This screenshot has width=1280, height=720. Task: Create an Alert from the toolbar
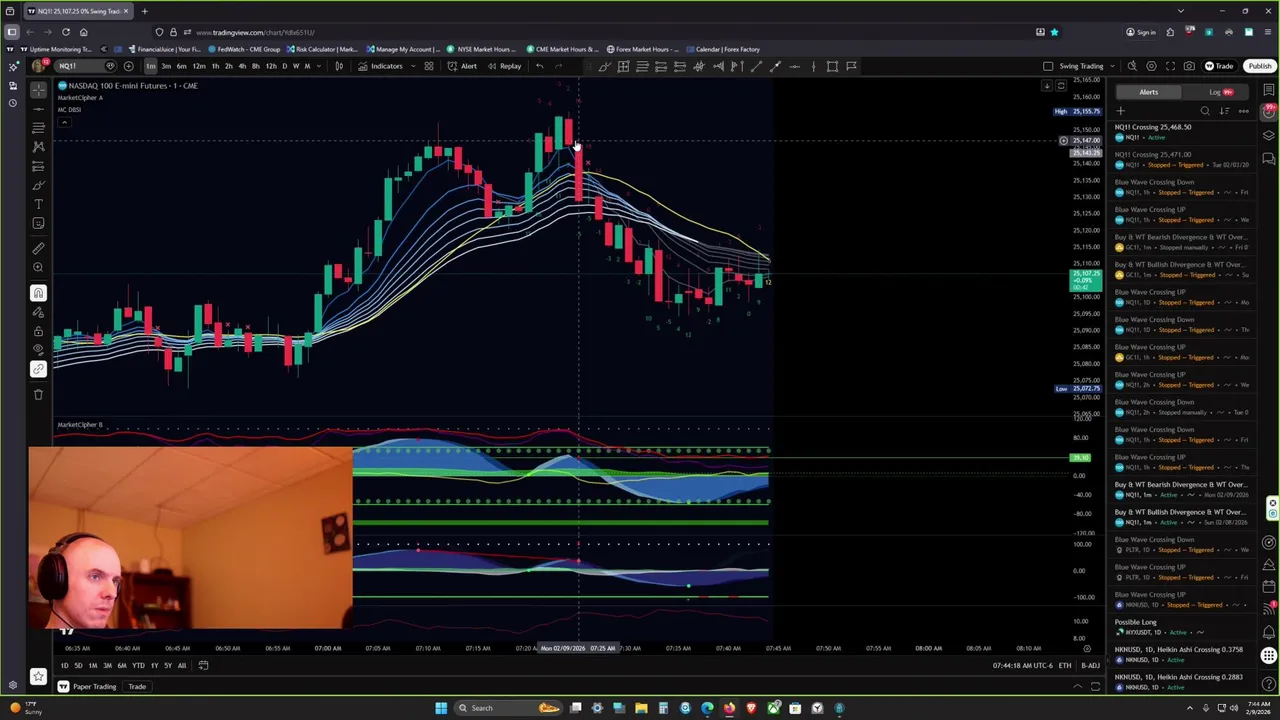[x=462, y=66]
